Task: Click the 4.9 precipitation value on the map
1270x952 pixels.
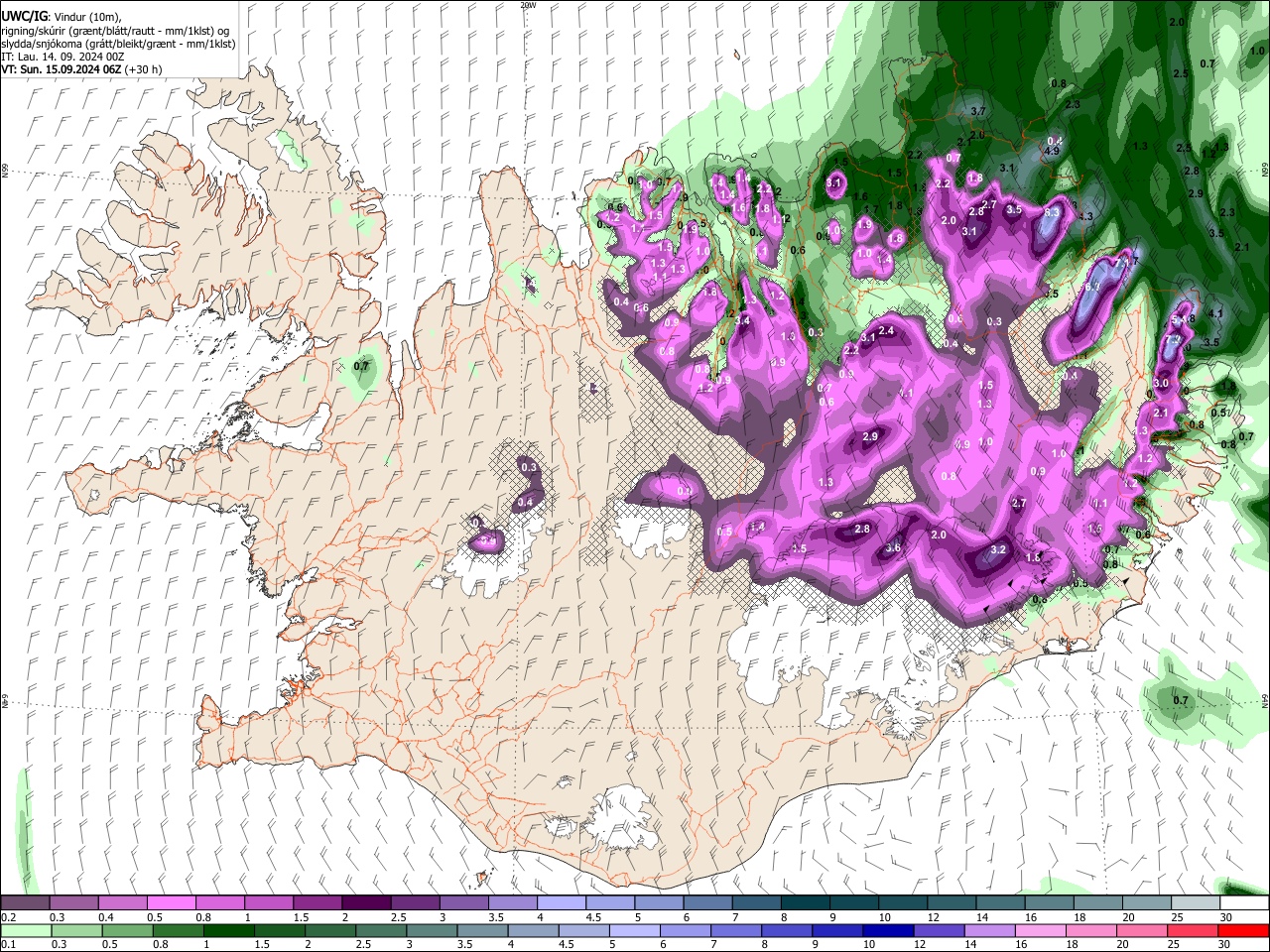Action: (x=1053, y=151)
